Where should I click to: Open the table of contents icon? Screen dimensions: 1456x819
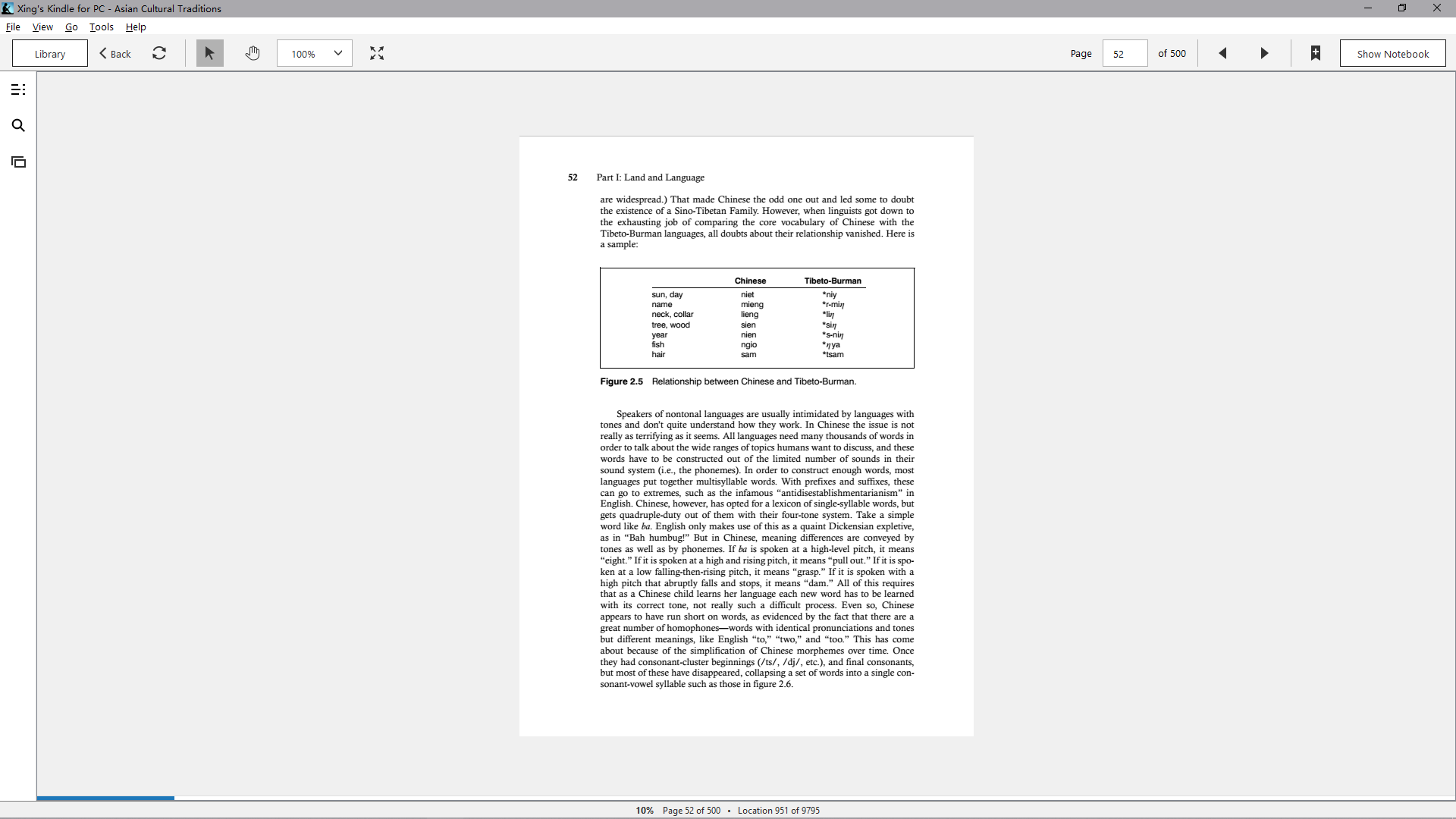18,89
